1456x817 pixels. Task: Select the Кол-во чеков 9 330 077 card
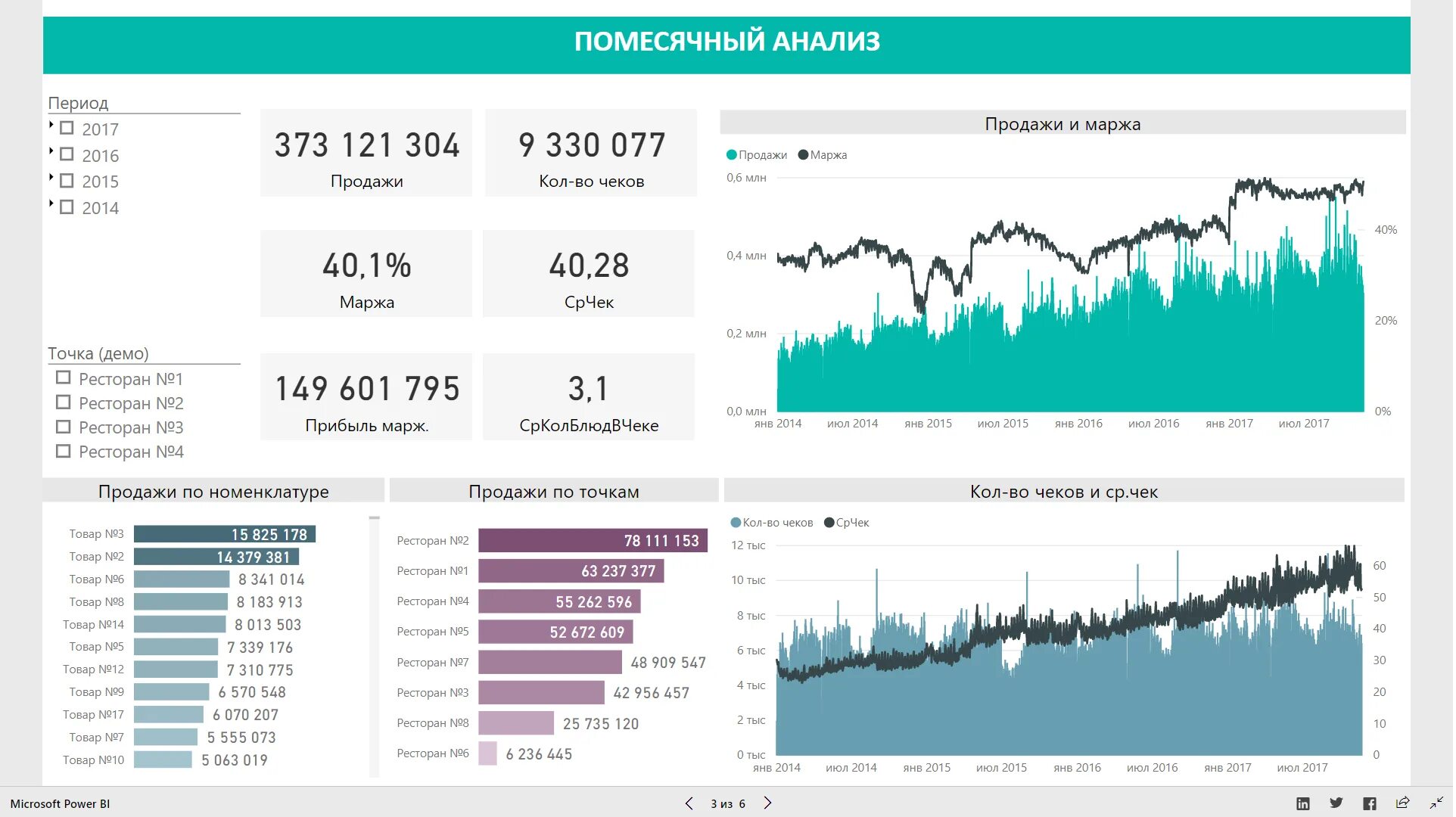click(593, 153)
